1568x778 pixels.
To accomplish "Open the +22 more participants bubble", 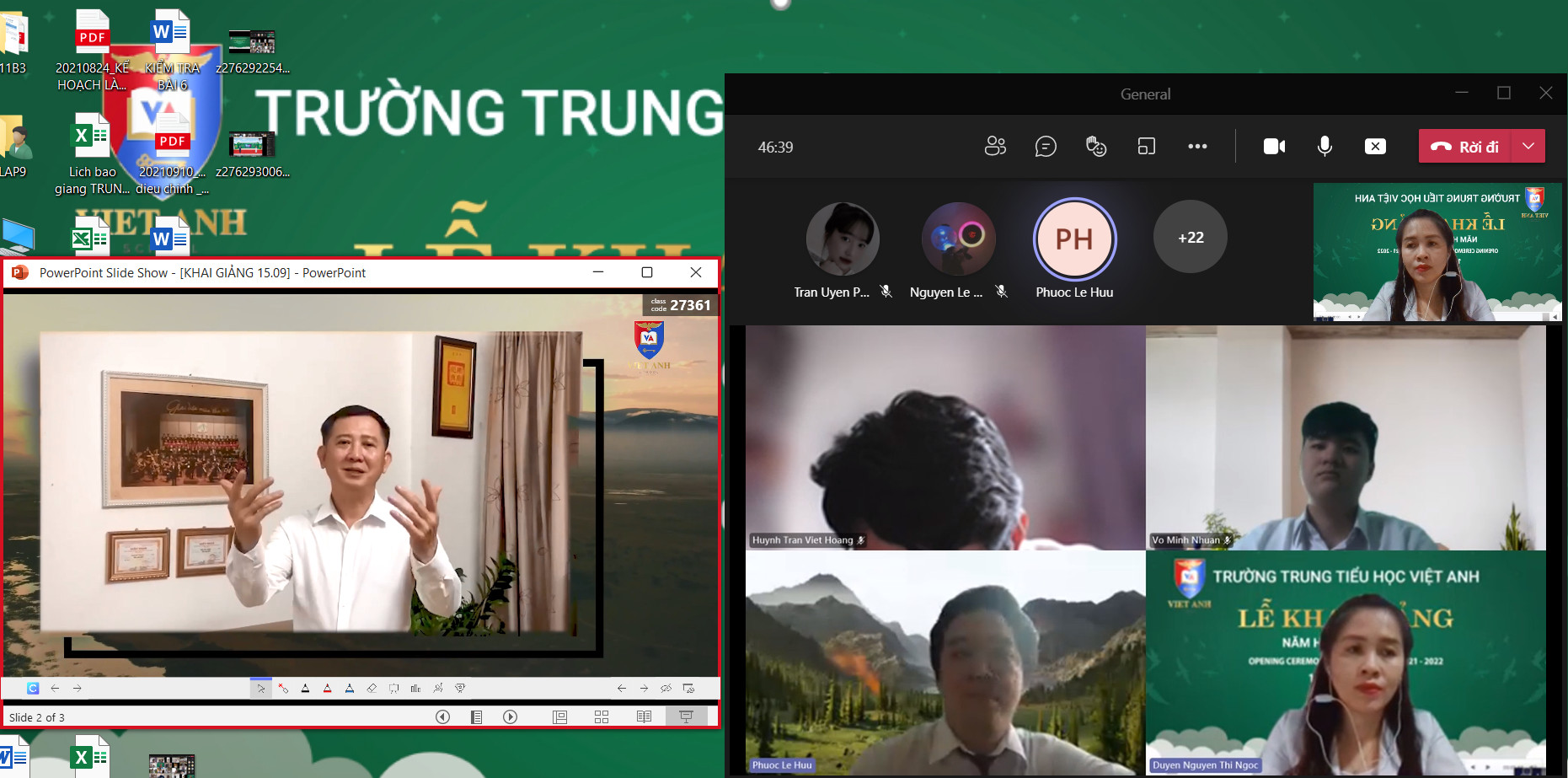I will coord(1191,237).
